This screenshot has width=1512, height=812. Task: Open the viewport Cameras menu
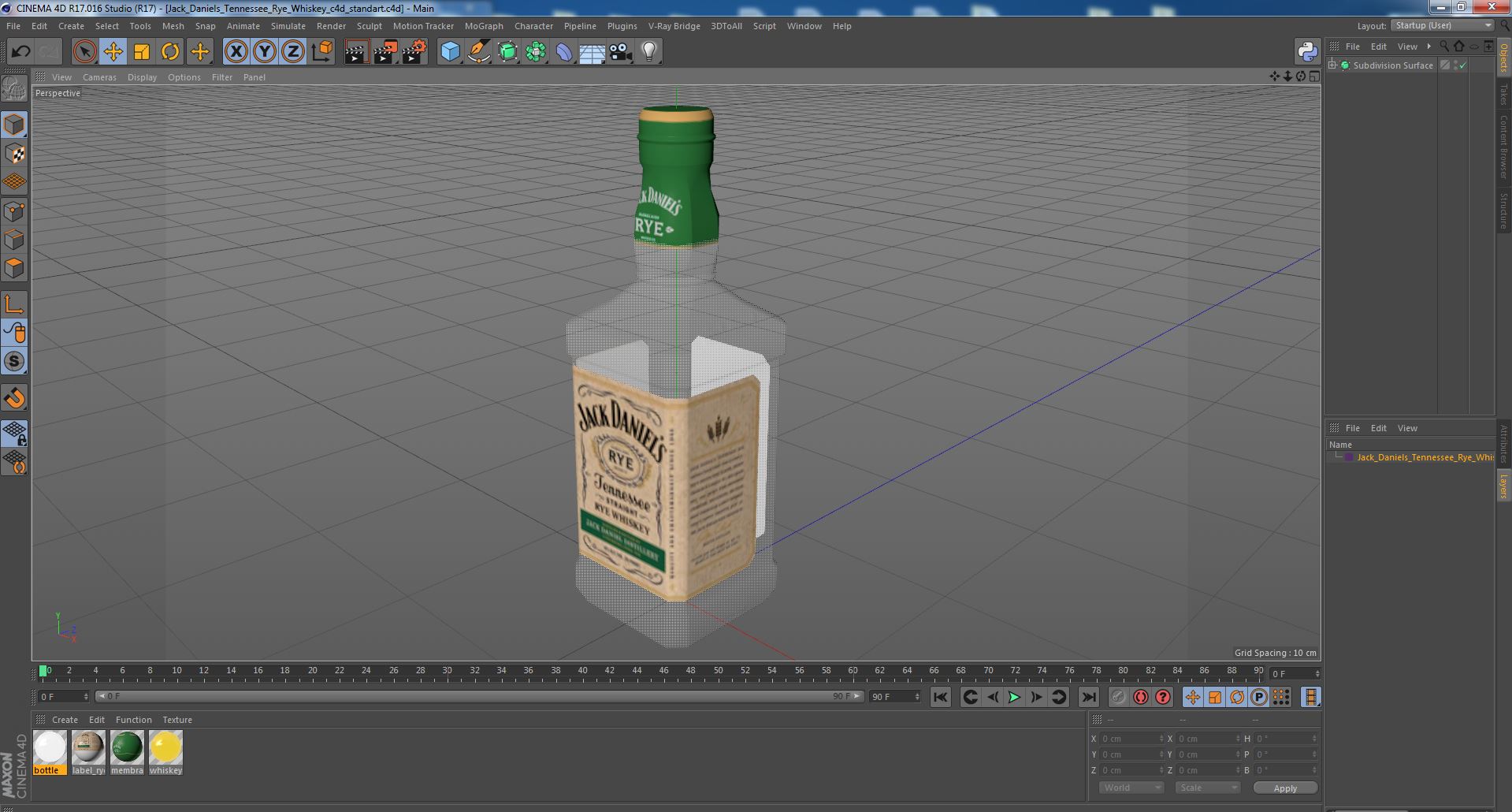point(99,77)
